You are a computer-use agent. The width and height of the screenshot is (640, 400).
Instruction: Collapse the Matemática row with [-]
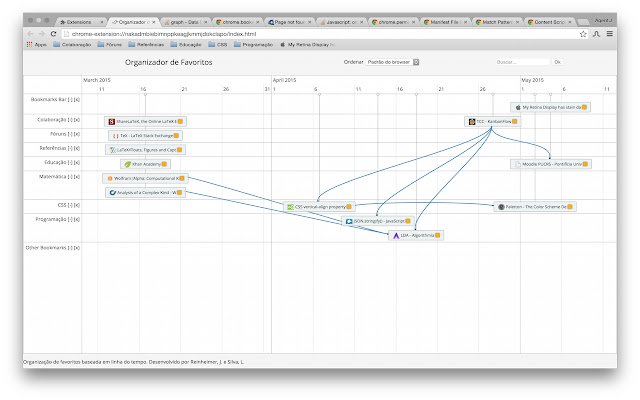click(71, 177)
